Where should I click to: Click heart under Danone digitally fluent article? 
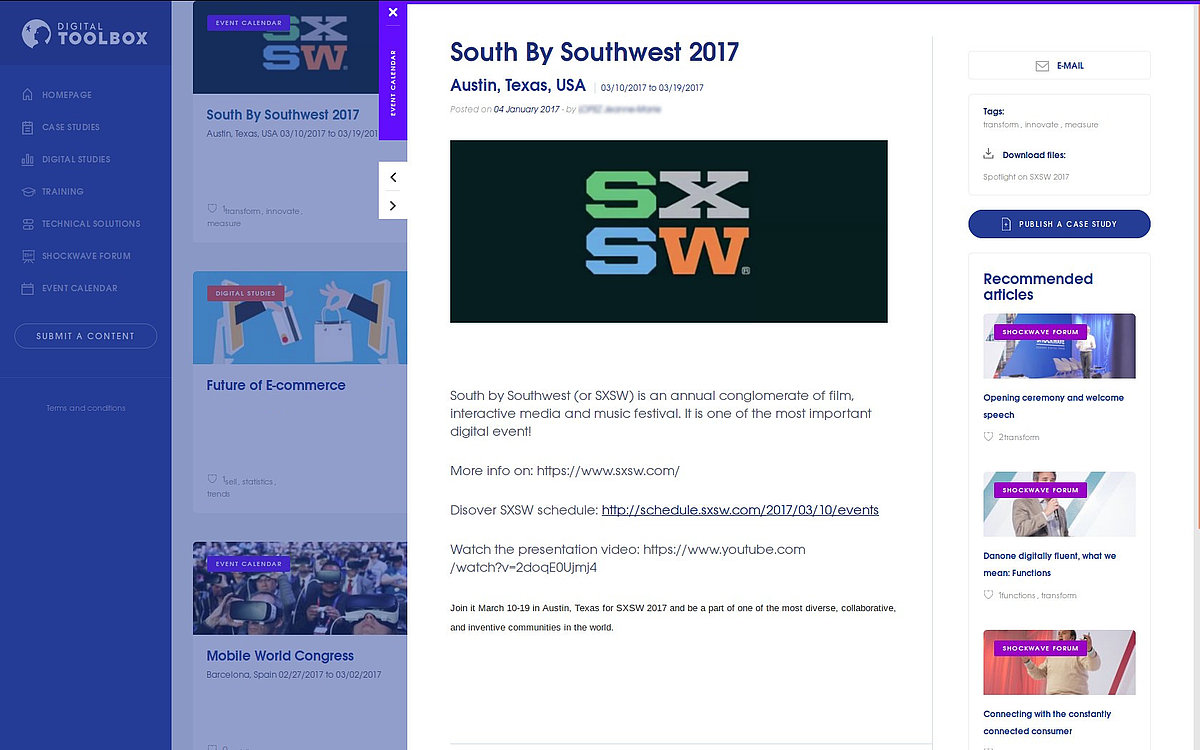988,595
